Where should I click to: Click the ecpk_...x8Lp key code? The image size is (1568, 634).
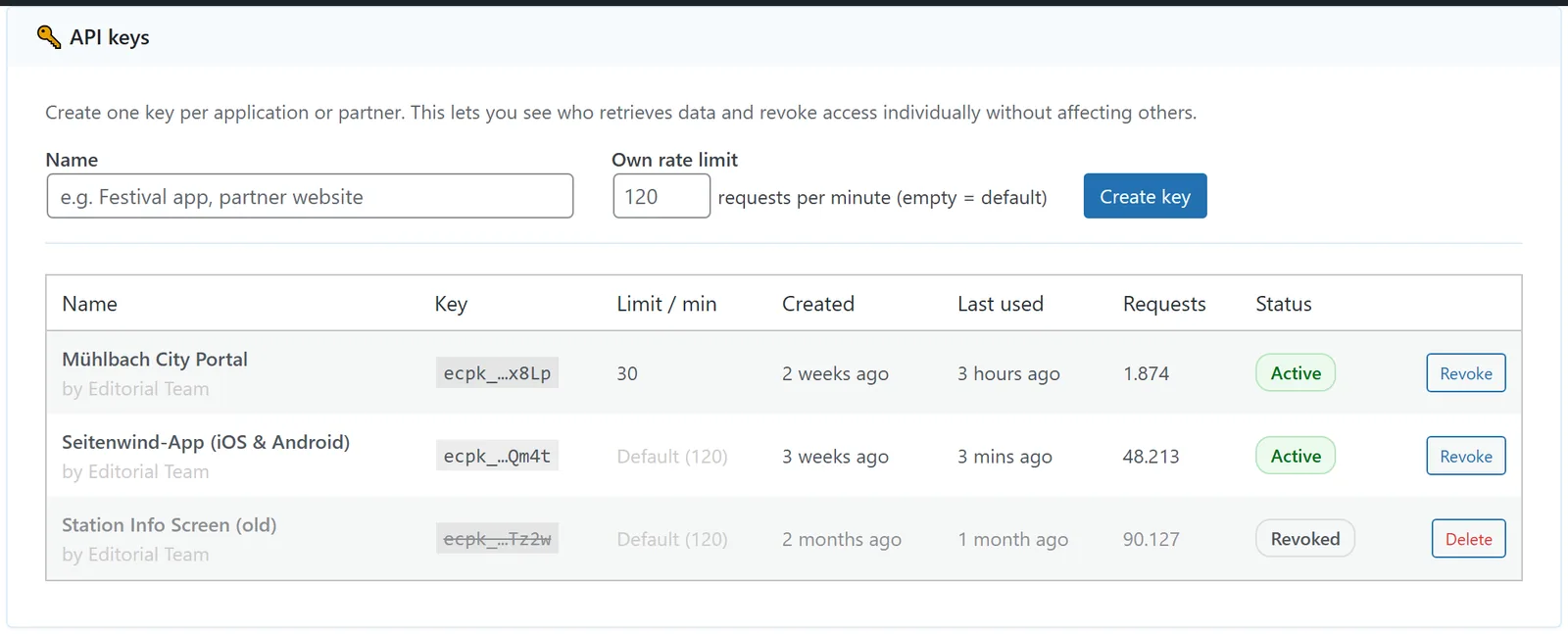click(497, 373)
